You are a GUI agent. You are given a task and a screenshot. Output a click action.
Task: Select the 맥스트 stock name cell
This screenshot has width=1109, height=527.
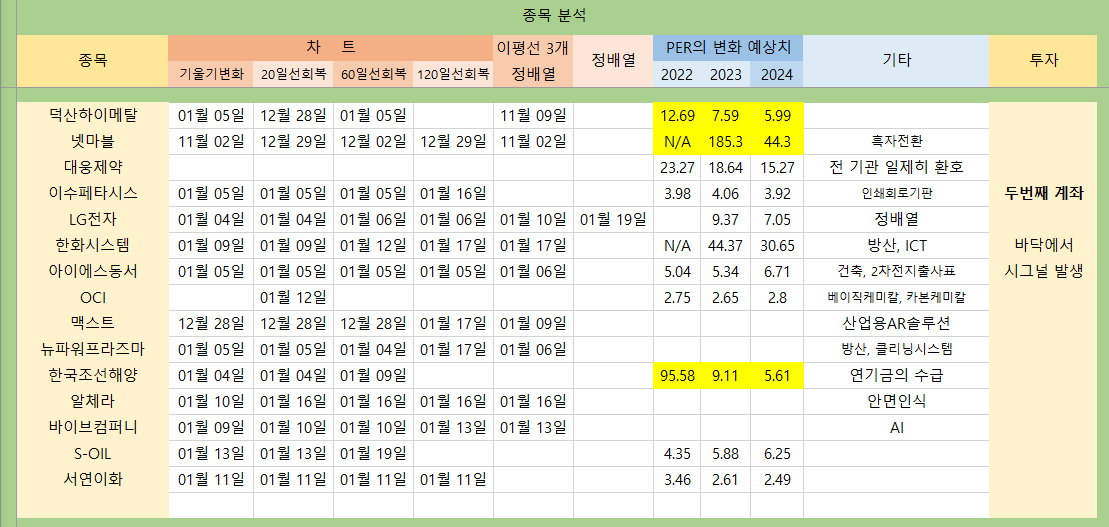click(93, 323)
